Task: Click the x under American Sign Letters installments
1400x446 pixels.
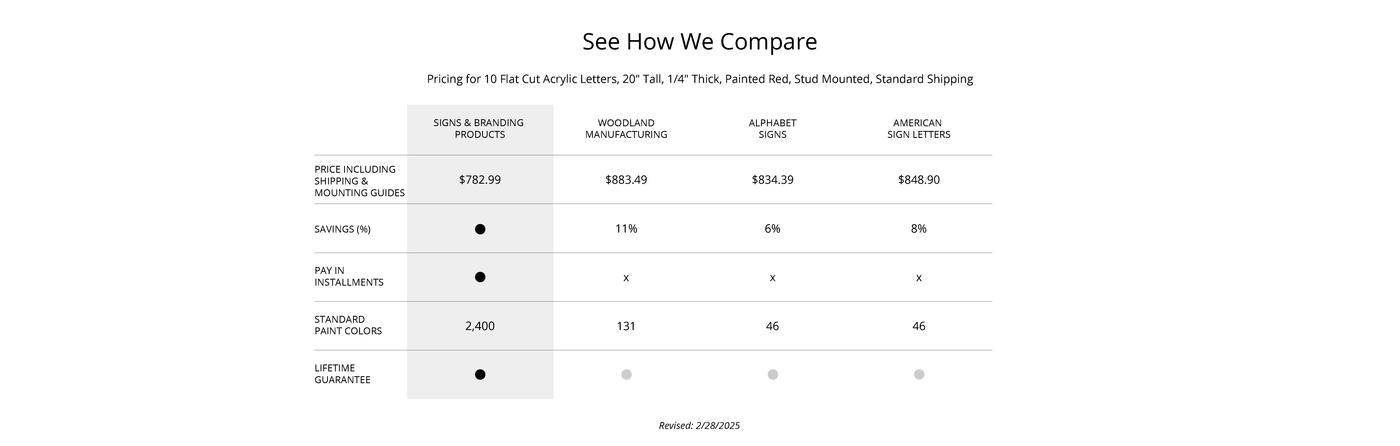Action: click(919, 277)
